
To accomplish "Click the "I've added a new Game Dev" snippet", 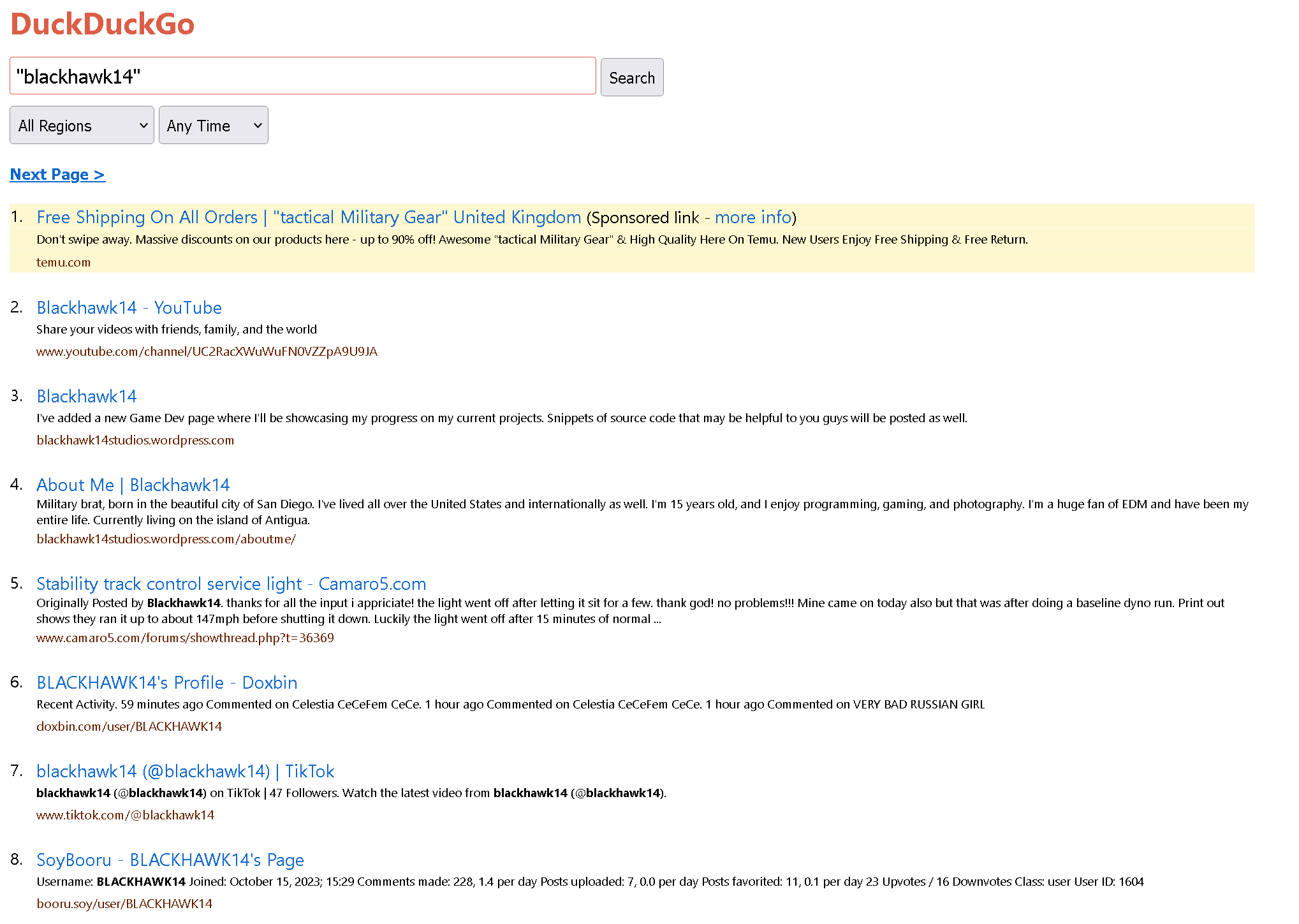I will coord(502,418).
